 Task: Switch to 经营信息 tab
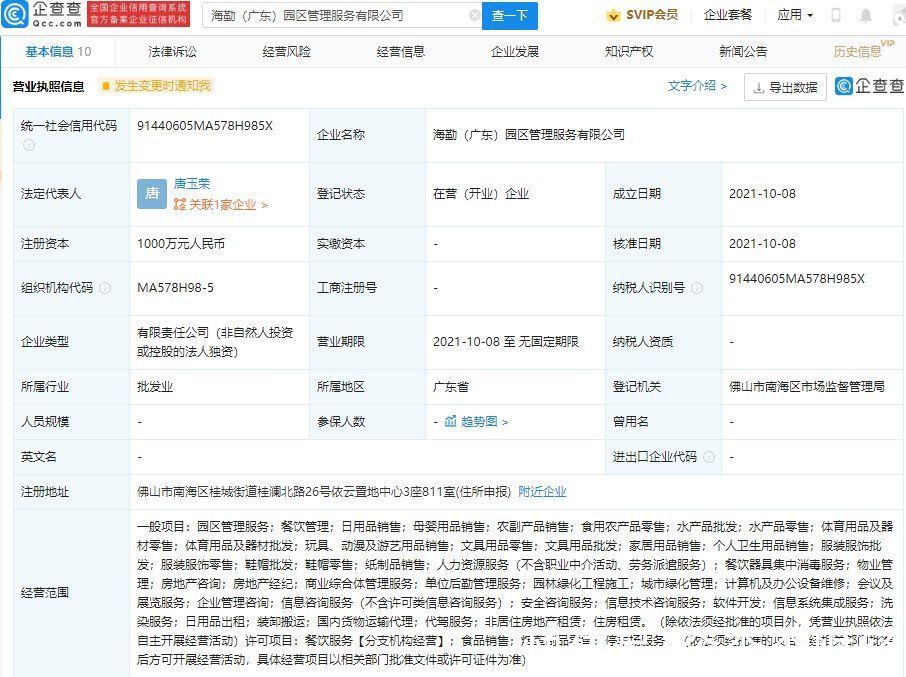tap(400, 51)
